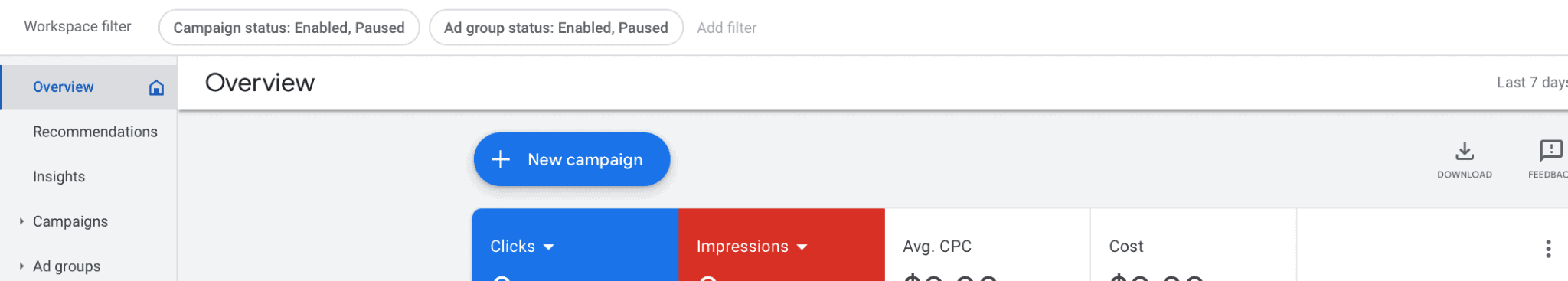Expand the Campaigns tree arrow
Viewport: 1568px width, 281px height.
[x=21, y=221]
